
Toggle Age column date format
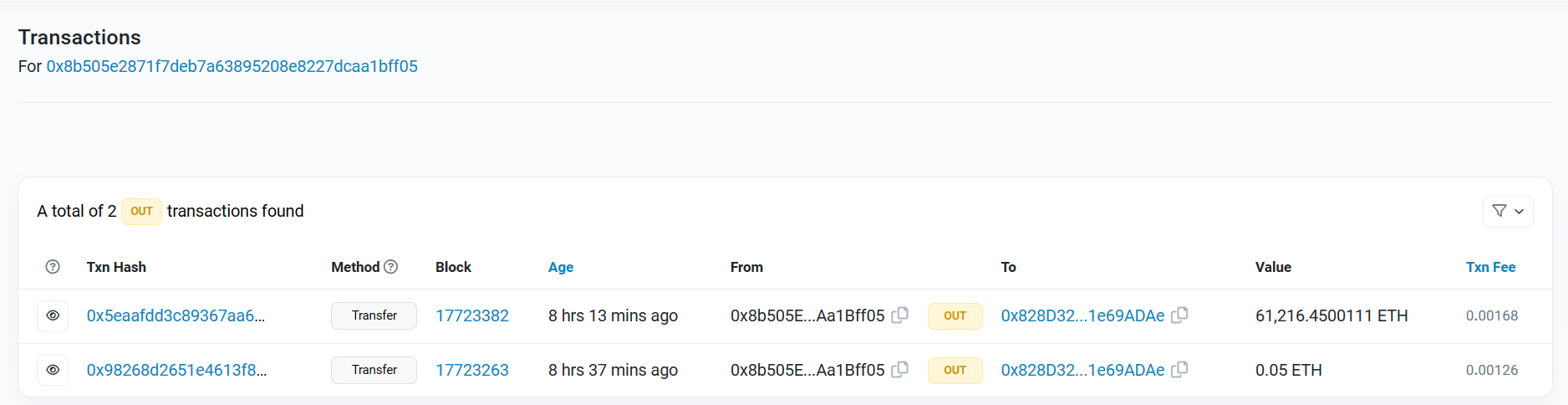(x=561, y=268)
